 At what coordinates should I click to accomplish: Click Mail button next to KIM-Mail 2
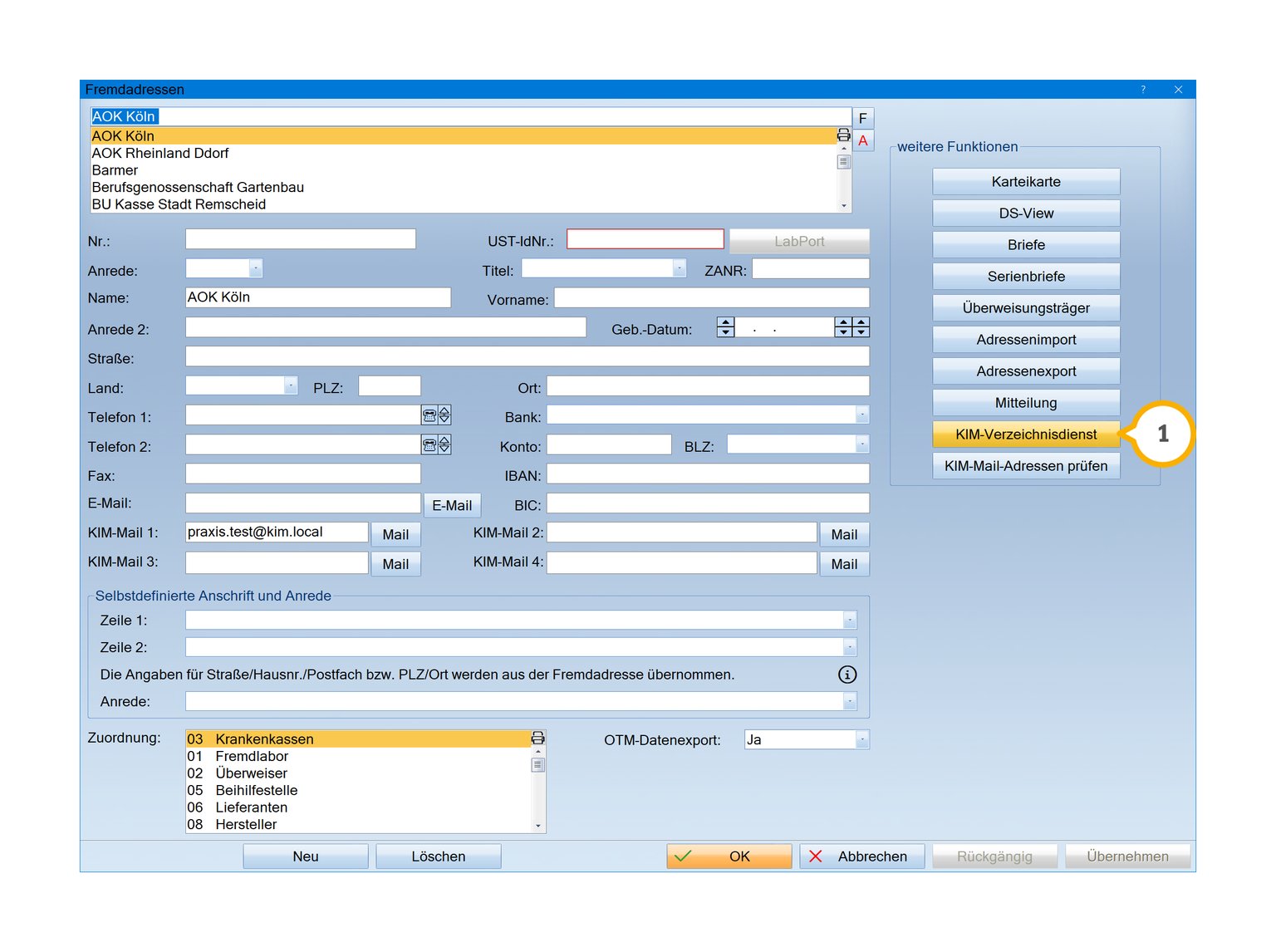click(x=844, y=535)
